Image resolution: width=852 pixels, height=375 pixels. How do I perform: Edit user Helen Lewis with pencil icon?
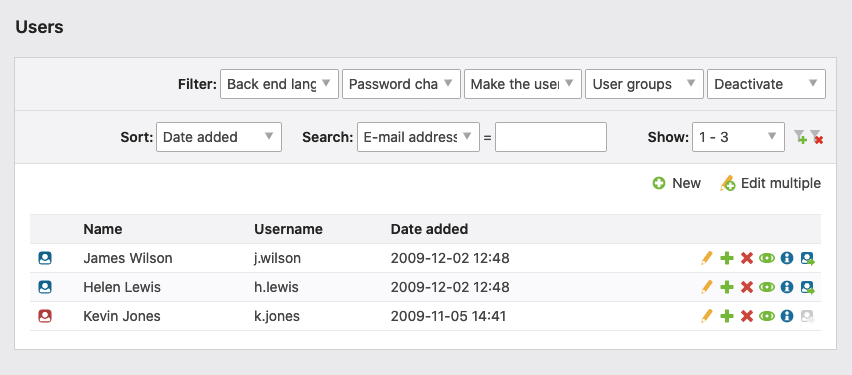coord(706,287)
